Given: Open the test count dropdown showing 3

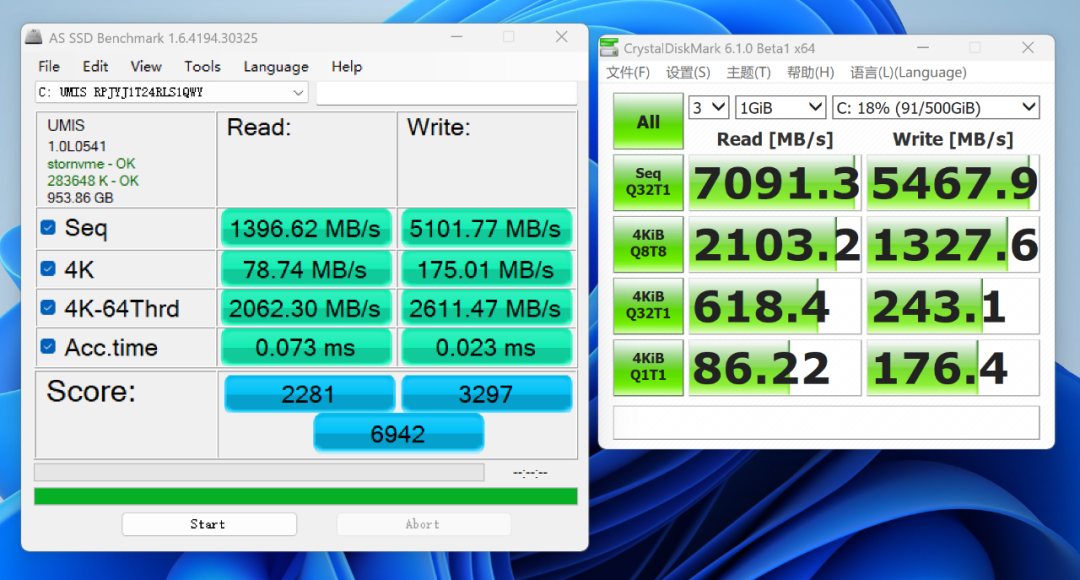Looking at the screenshot, I should tap(708, 107).
